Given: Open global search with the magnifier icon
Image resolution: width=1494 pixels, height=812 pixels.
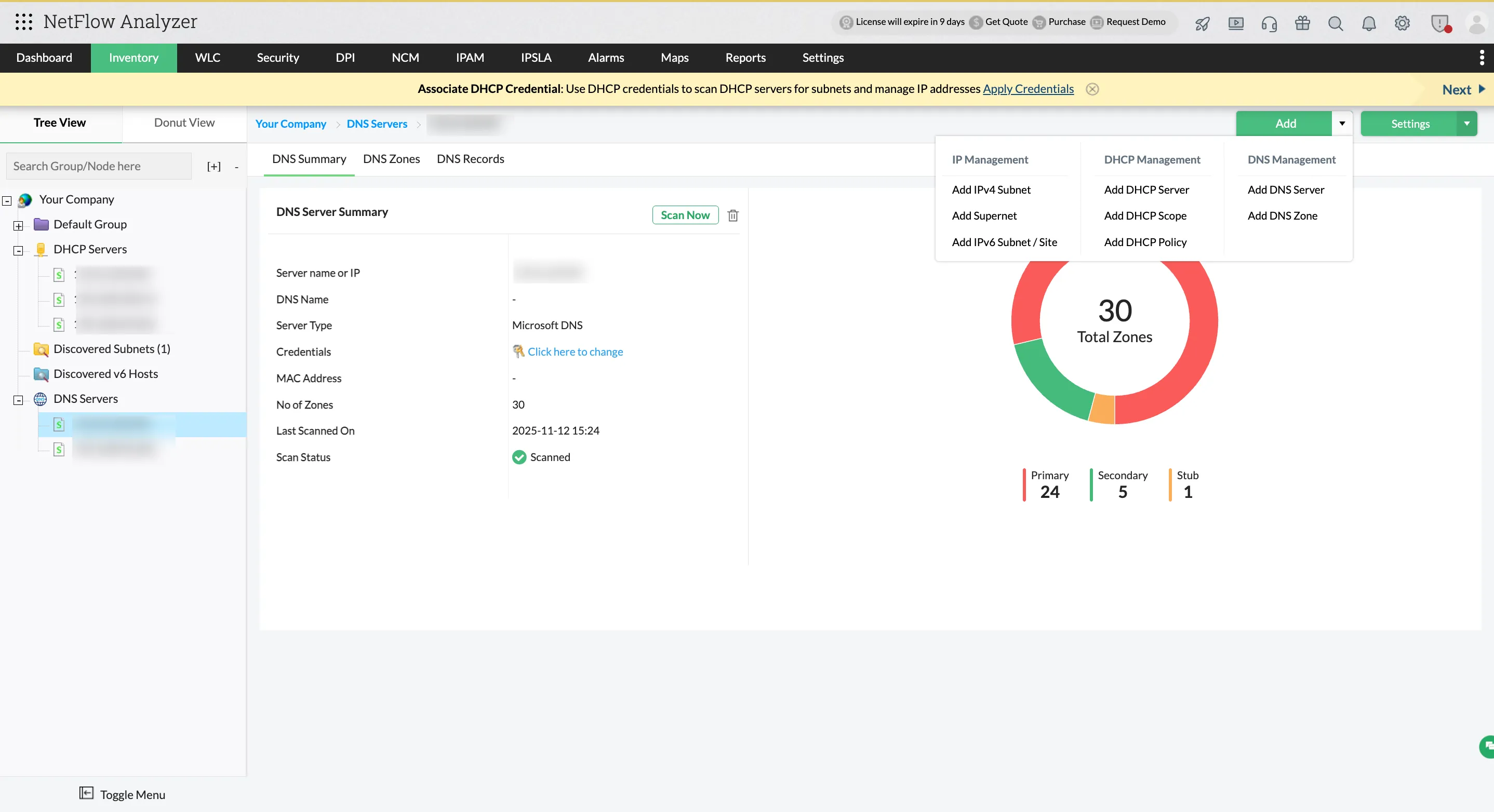Looking at the screenshot, I should (x=1335, y=24).
